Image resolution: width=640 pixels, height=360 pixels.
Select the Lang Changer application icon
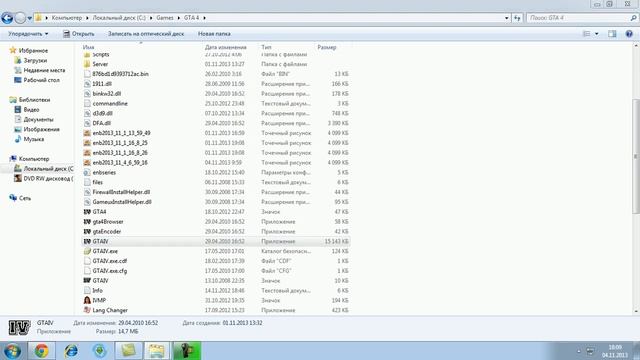pos(87,310)
